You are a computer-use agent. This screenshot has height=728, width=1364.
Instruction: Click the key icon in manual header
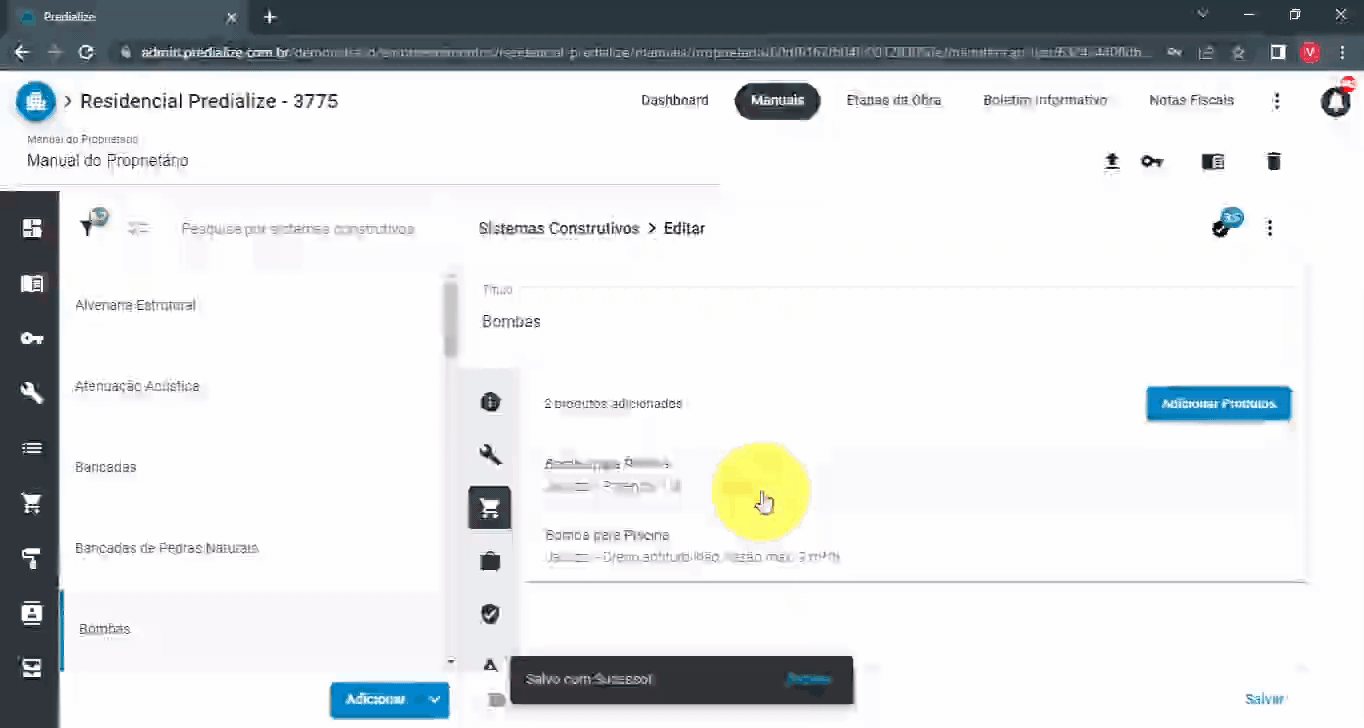1152,161
